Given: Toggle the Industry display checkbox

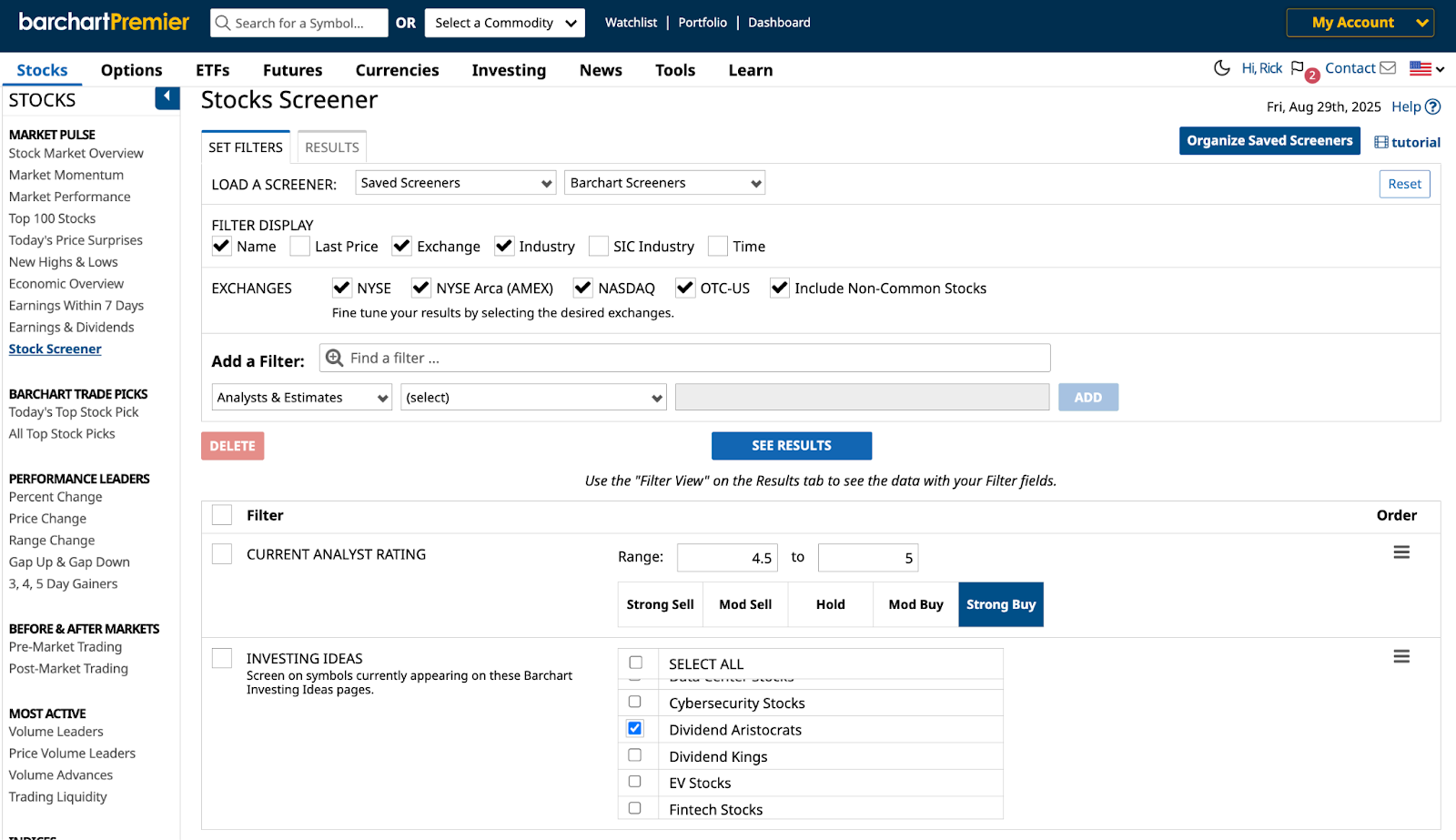Looking at the screenshot, I should (x=504, y=246).
